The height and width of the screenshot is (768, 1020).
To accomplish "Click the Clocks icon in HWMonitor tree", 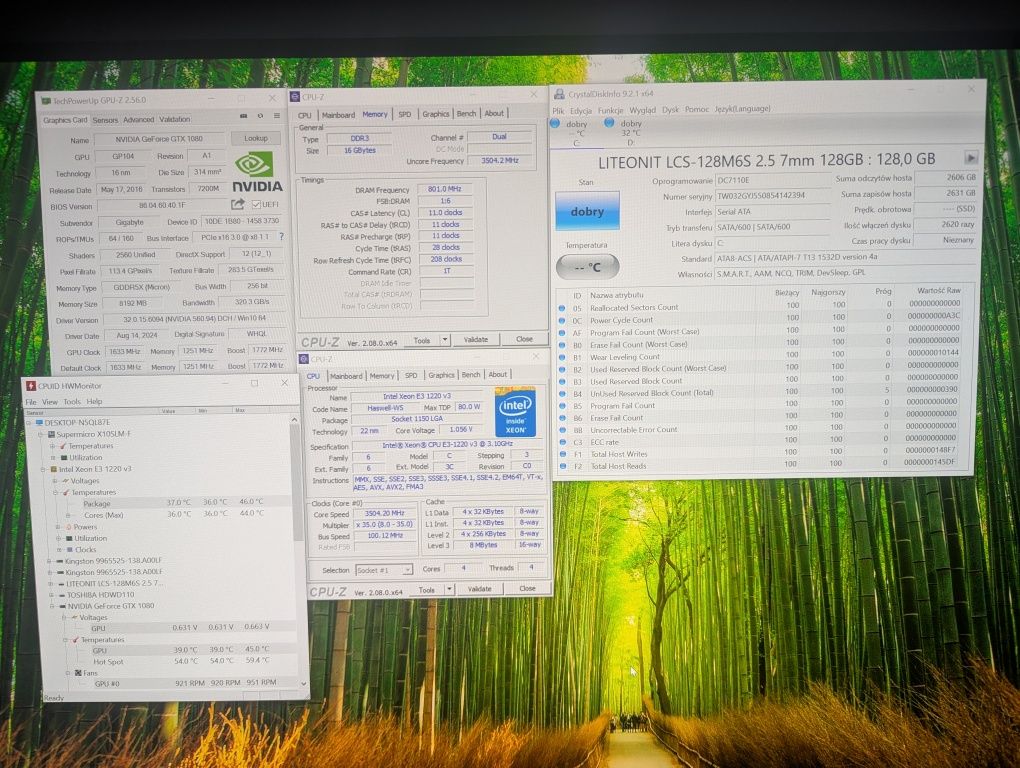I will point(69,550).
